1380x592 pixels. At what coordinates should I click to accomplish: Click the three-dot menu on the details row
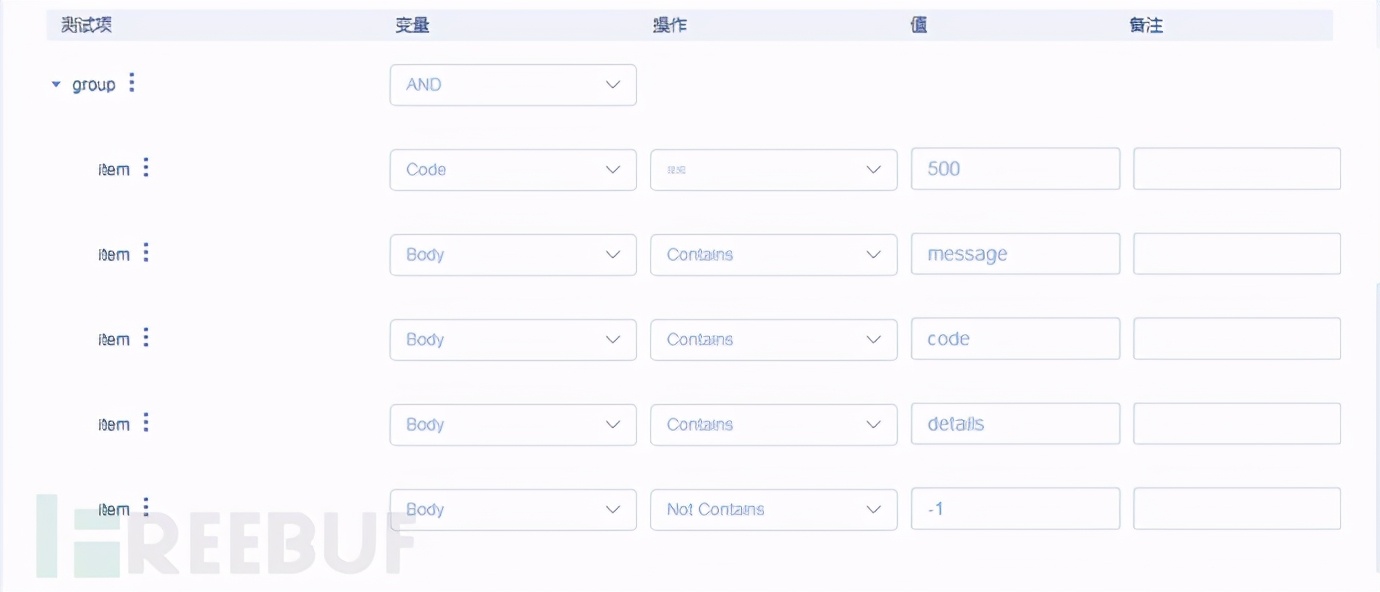146,423
